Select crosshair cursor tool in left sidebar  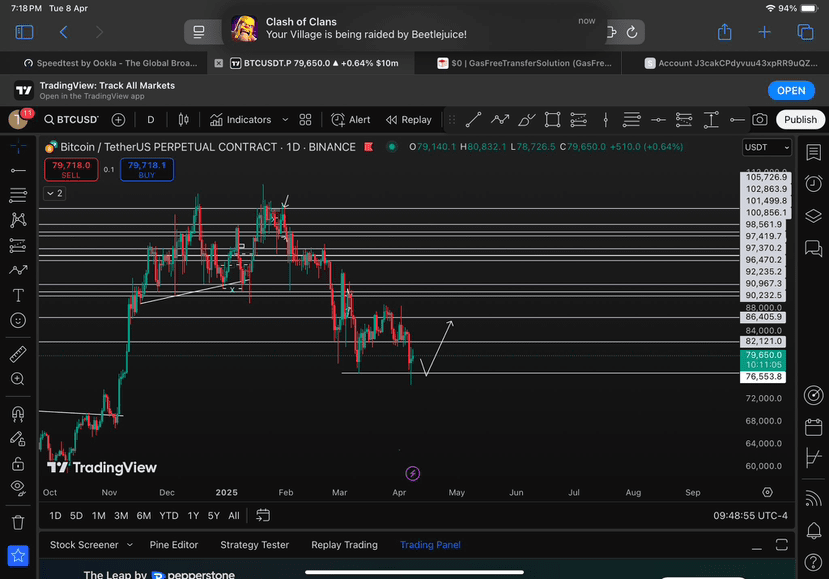(18, 146)
